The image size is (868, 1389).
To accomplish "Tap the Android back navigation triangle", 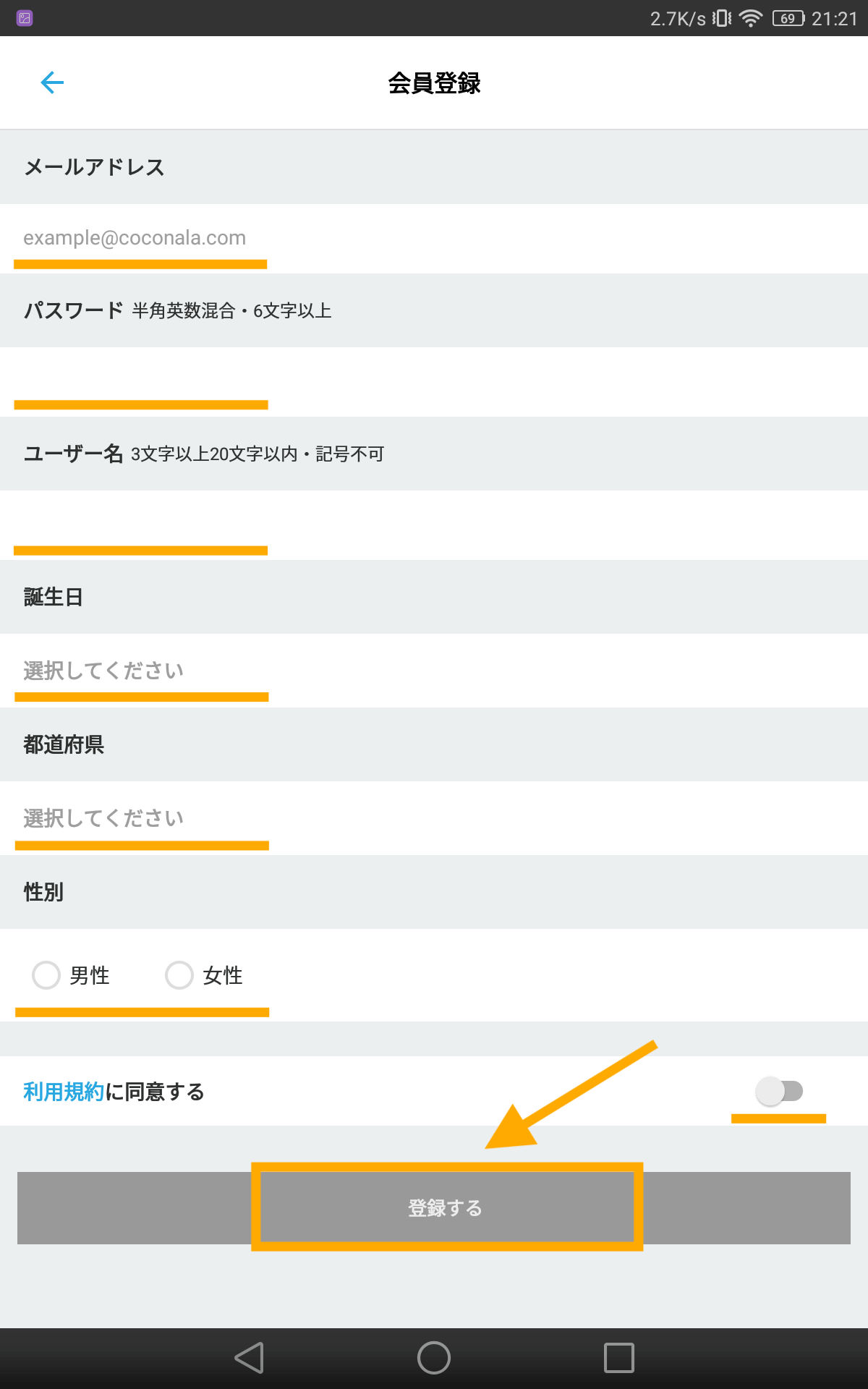I will (250, 1358).
